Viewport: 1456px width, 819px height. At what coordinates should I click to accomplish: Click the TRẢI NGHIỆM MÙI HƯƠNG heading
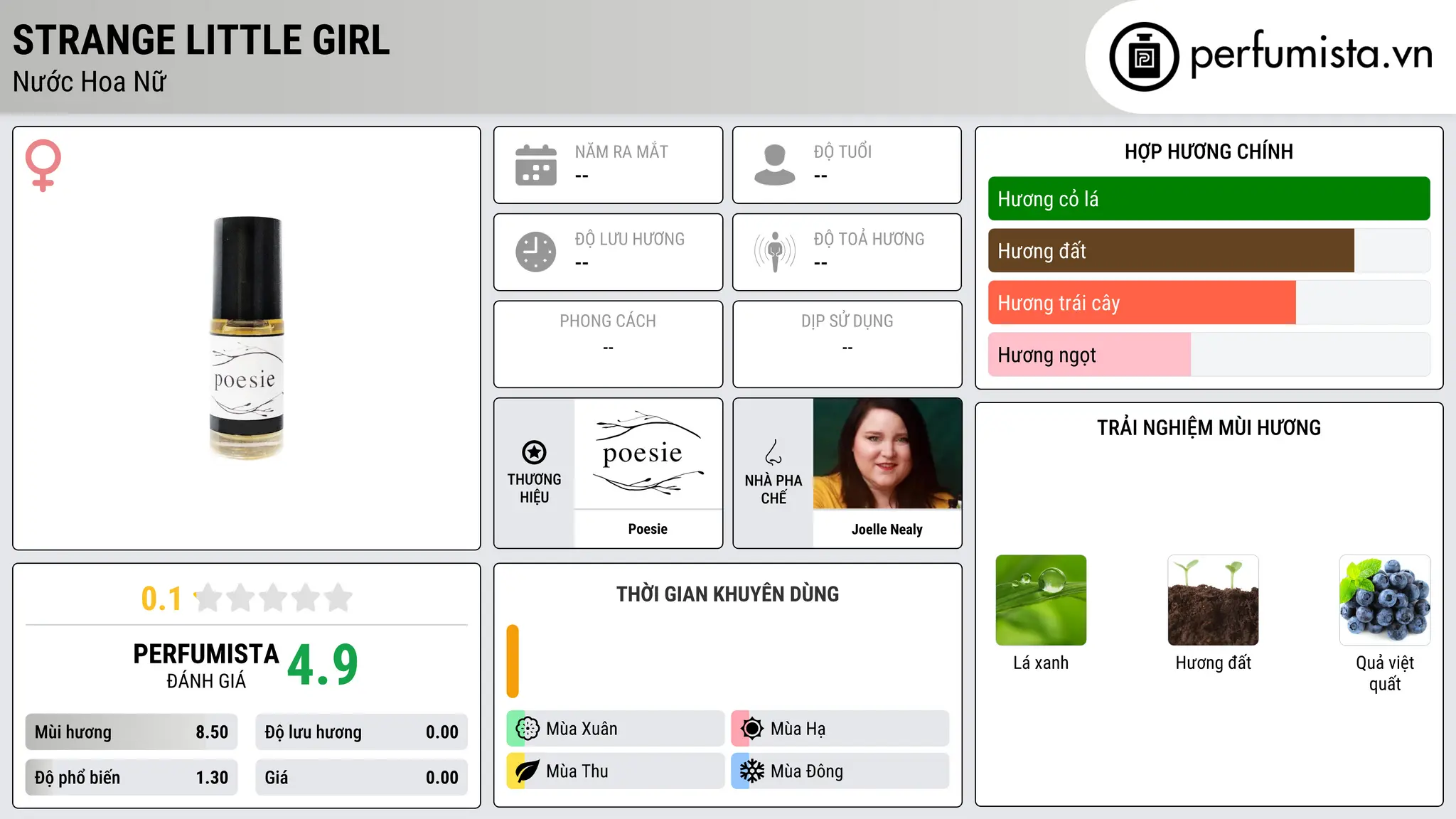tap(1209, 427)
